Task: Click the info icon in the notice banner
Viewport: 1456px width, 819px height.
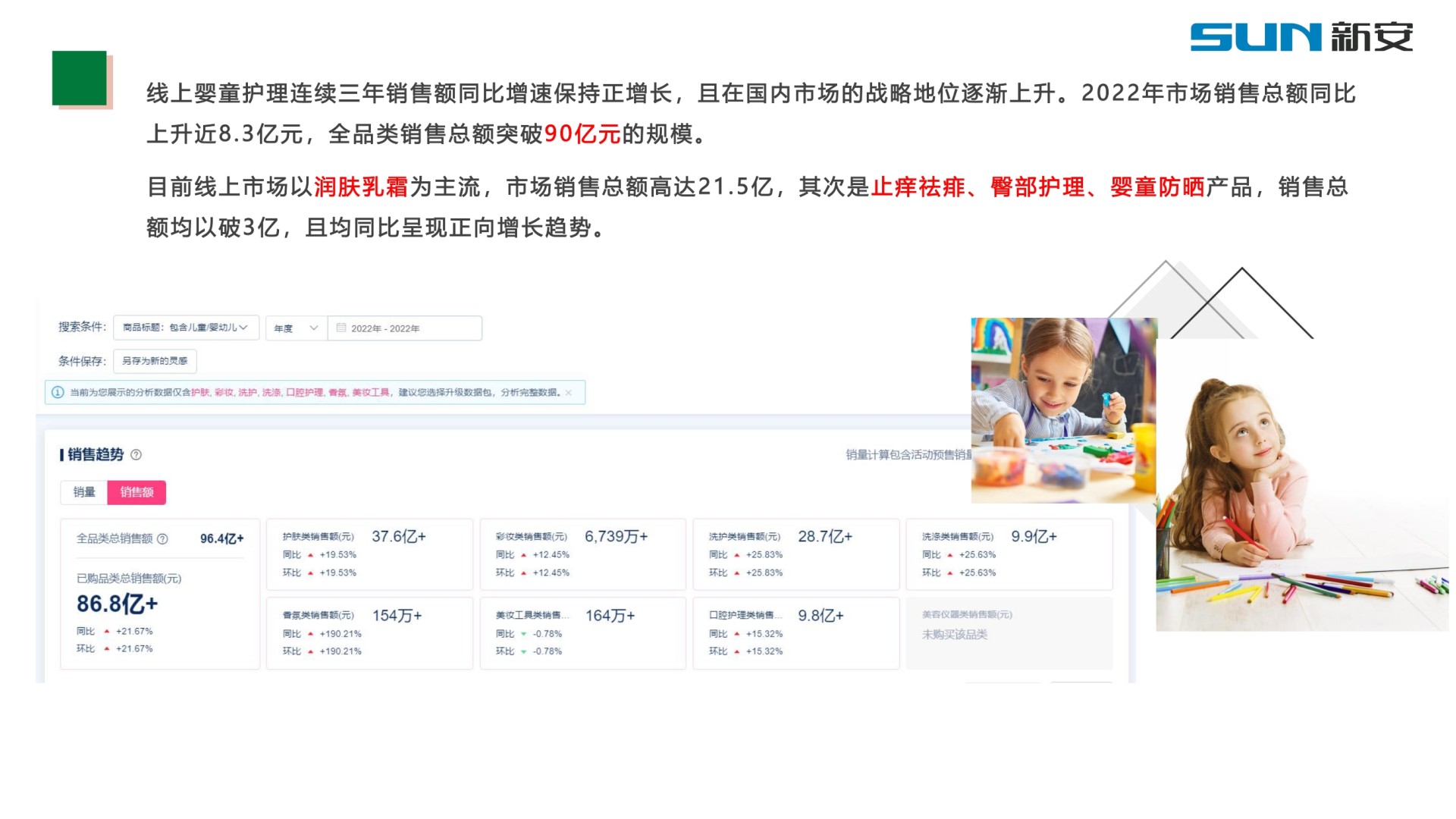Action: 58,392
